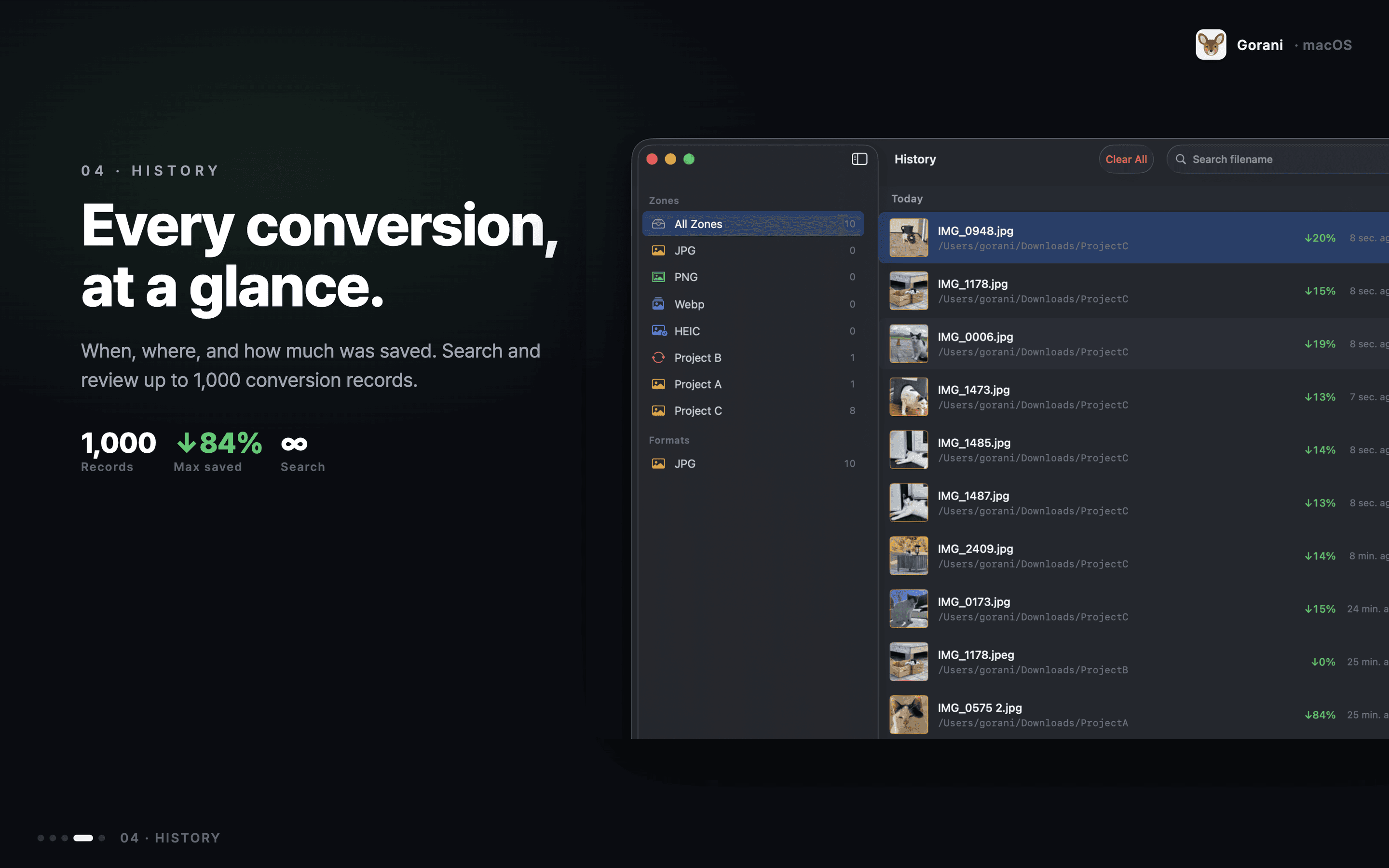1389x868 pixels.
Task: Open IMG_0006.jpg thumbnail
Action: pos(909,344)
